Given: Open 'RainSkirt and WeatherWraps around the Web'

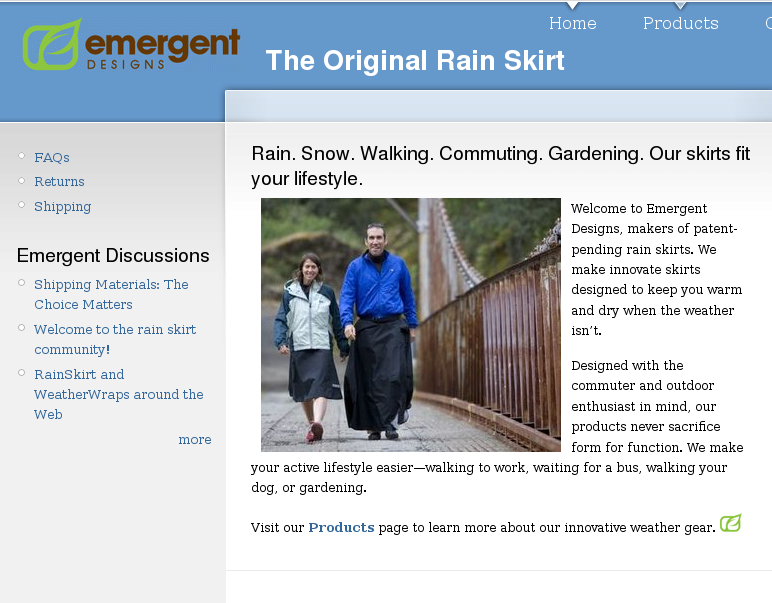Looking at the screenshot, I should pos(119,394).
